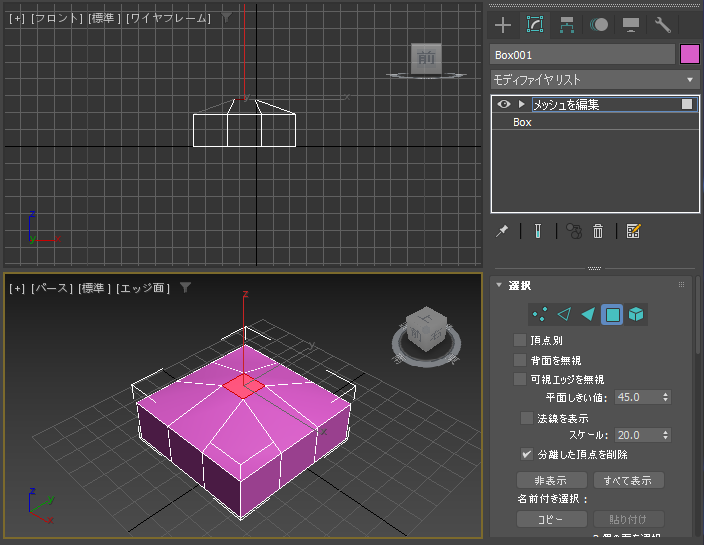This screenshot has width=704, height=545.
Task: Open the [フロント] view menu
Action: 57,18
